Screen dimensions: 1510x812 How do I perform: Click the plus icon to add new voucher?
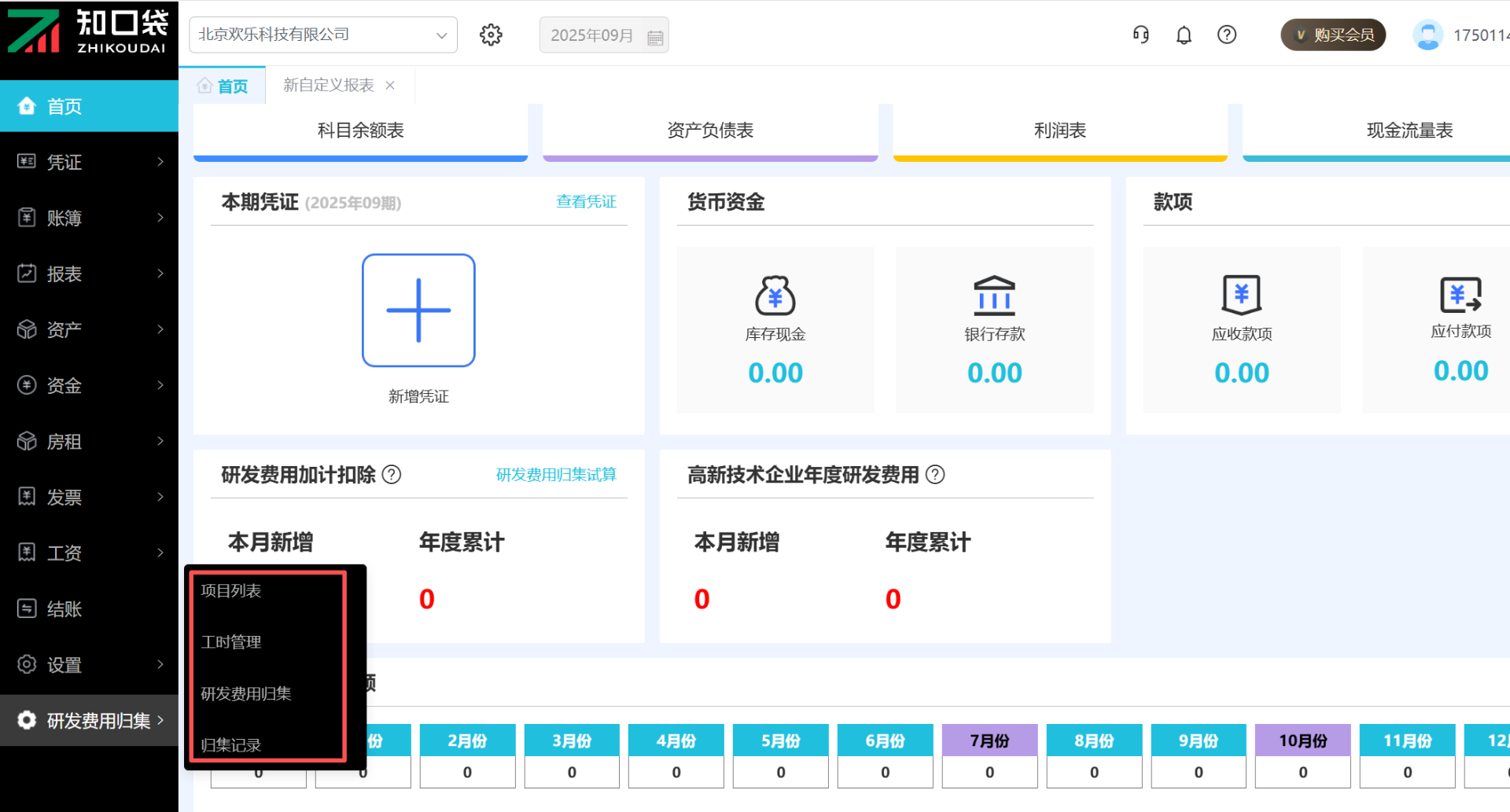pyautogui.click(x=418, y=310)
